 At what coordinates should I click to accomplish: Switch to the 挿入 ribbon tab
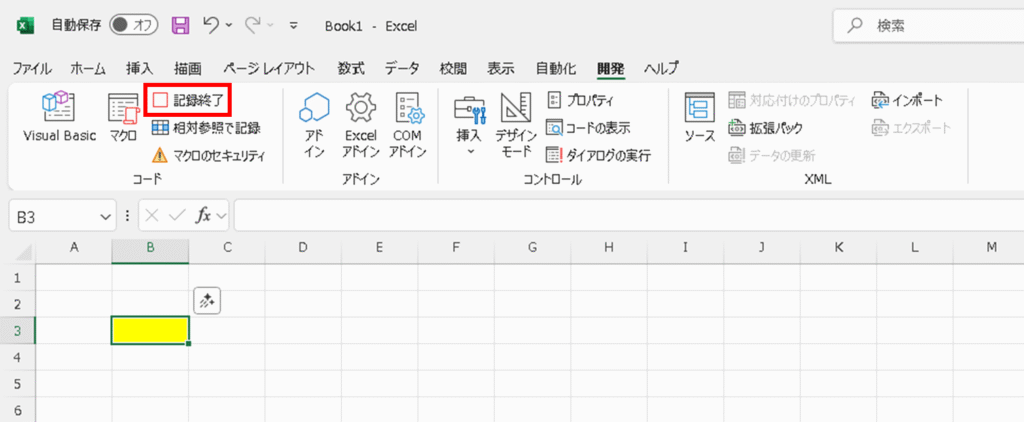point(140,69)
